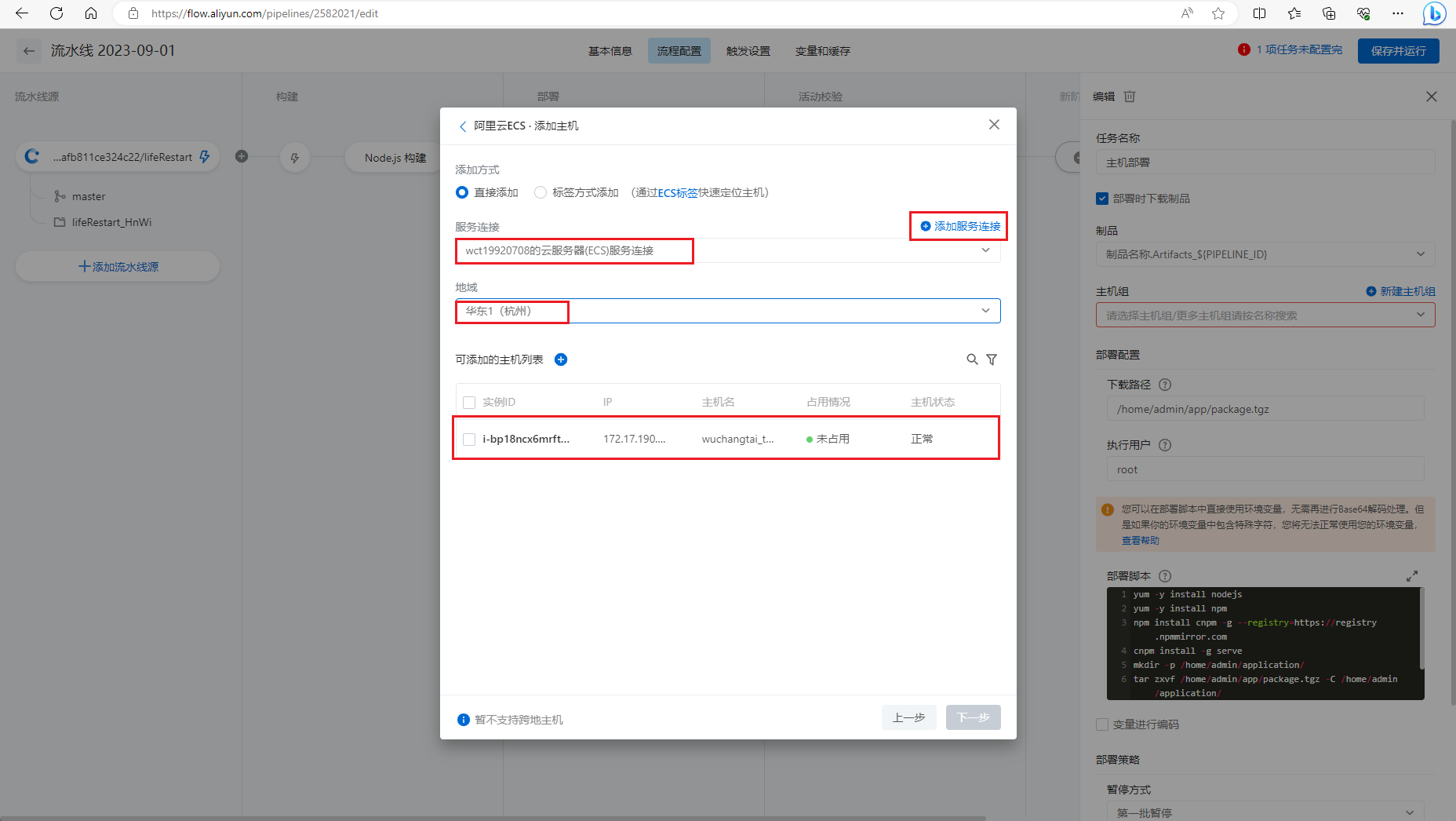Screen dimensions: 1456x821
Task: Click webhook lightning icon on lifeRestart source
Action: tap(205, 157)
